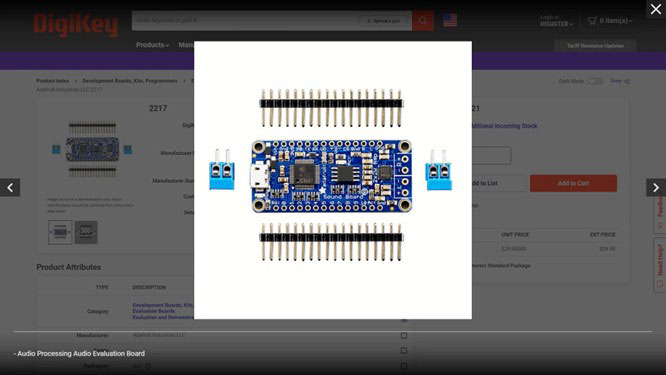Click the Add to Cart button
The height and width of the screenshot is (375, 666).
(x=573, y=183)
